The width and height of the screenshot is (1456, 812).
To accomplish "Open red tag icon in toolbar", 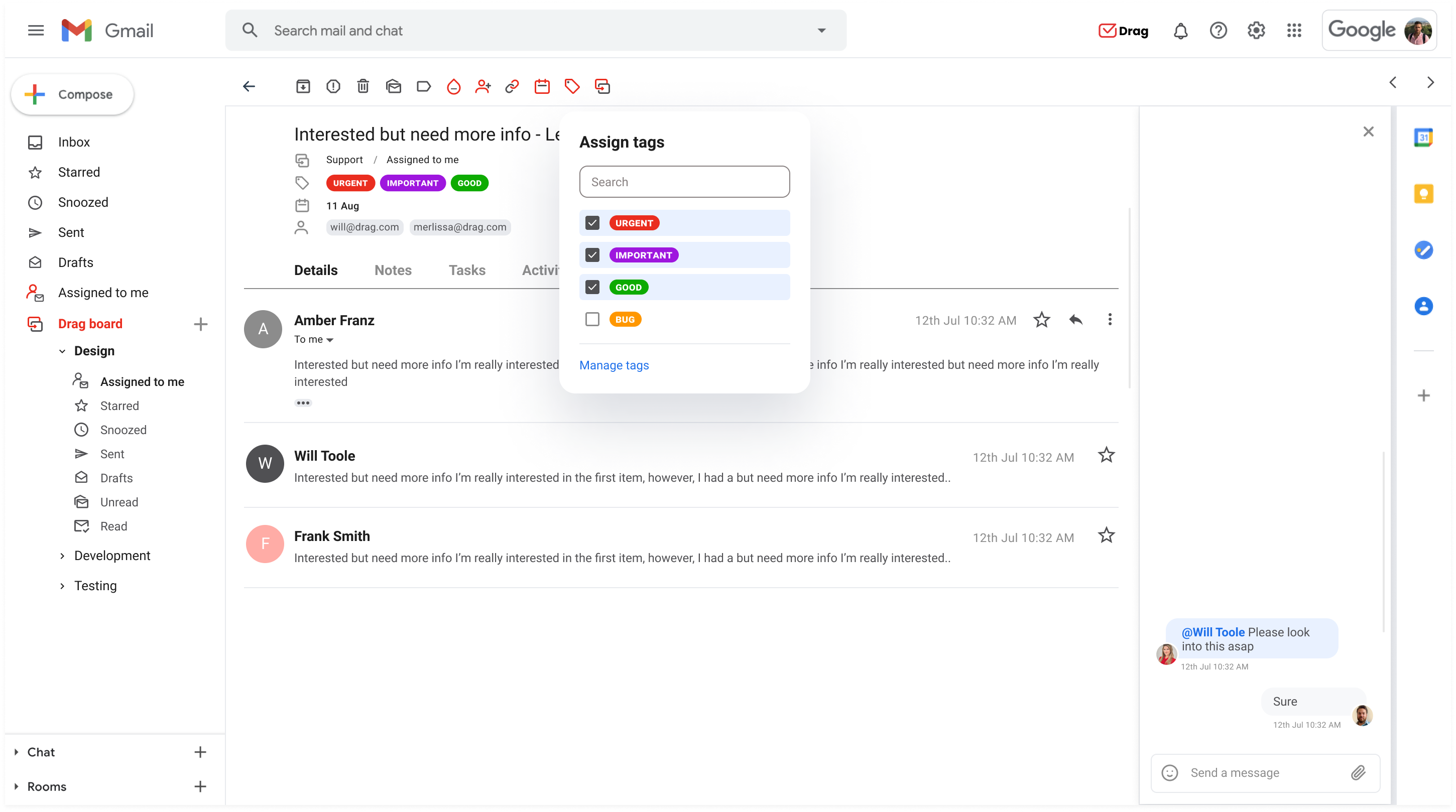I will click(x=572, y=86).
